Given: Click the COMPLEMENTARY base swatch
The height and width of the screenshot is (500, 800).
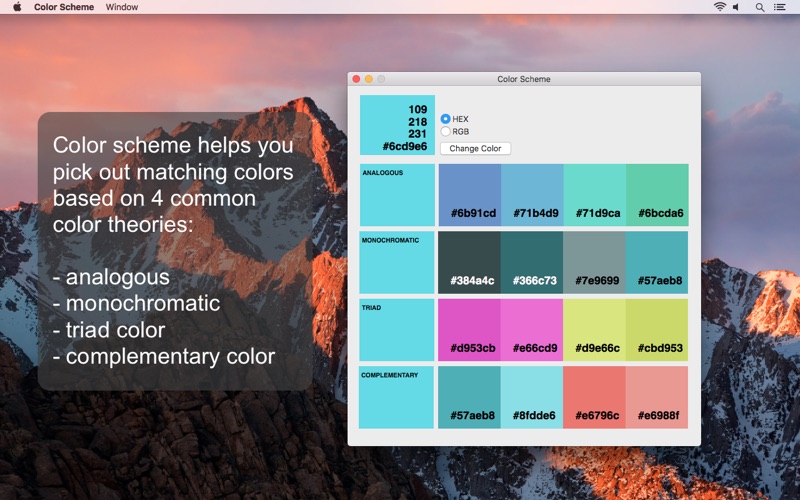Looking at the screenshot, I should pyautogui.click(x=396, y=397).
